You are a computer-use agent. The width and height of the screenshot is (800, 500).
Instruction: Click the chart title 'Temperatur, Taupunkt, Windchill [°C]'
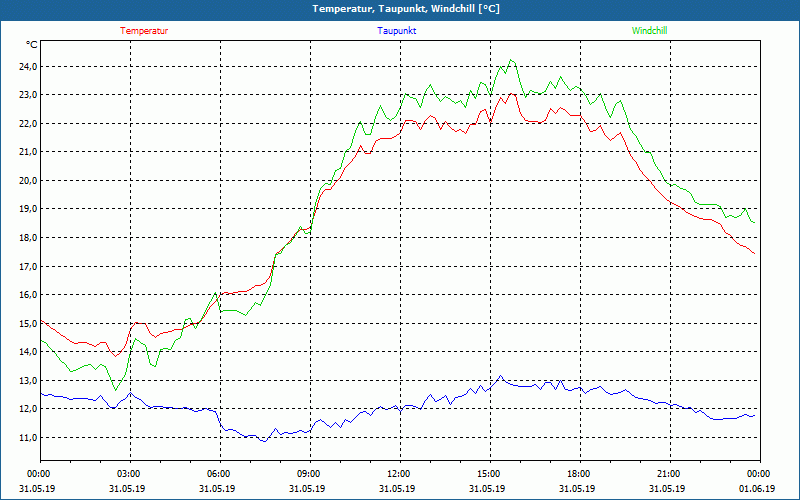pyautogui.click(x=406, y=9)
